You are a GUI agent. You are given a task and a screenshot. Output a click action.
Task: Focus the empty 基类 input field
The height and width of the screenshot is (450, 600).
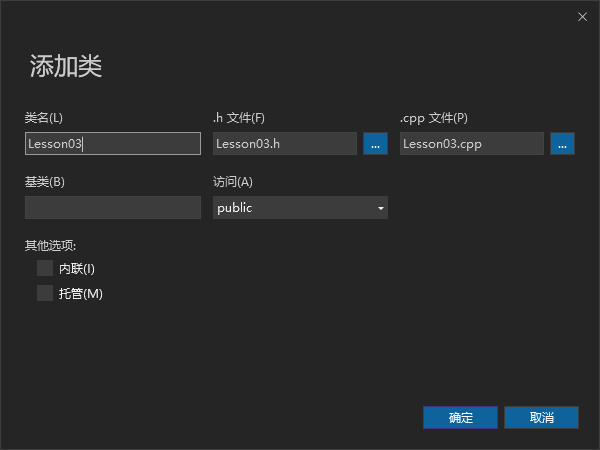[113, 207]
